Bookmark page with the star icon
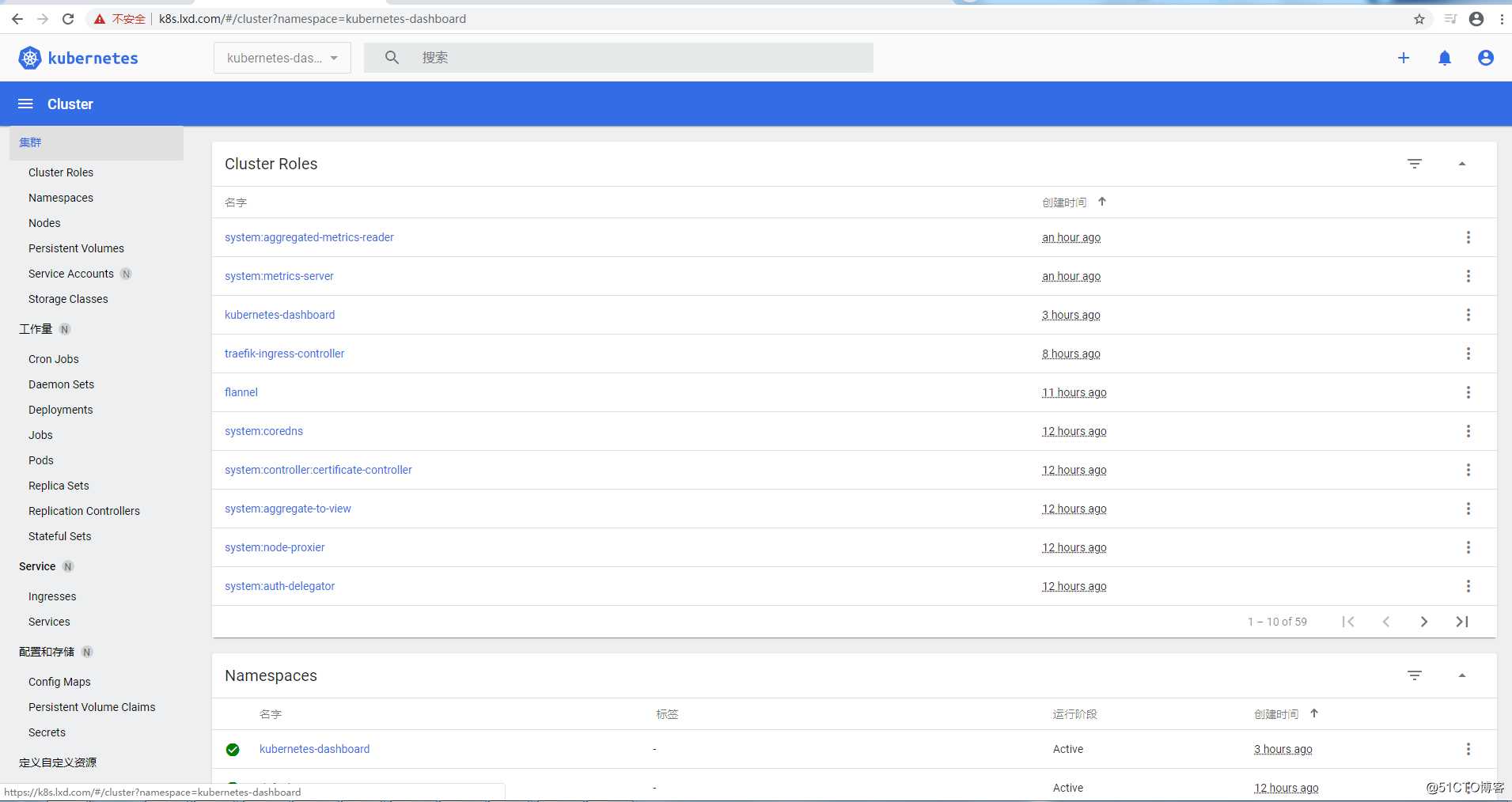The width and height of the screenshot is (1512, 802). [x=1419, y=19]
